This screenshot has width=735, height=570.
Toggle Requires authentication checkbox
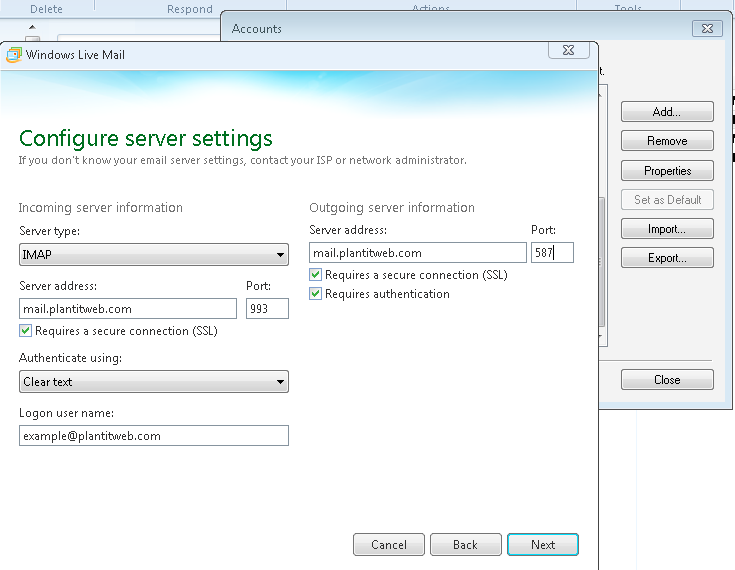coord(315,294)
